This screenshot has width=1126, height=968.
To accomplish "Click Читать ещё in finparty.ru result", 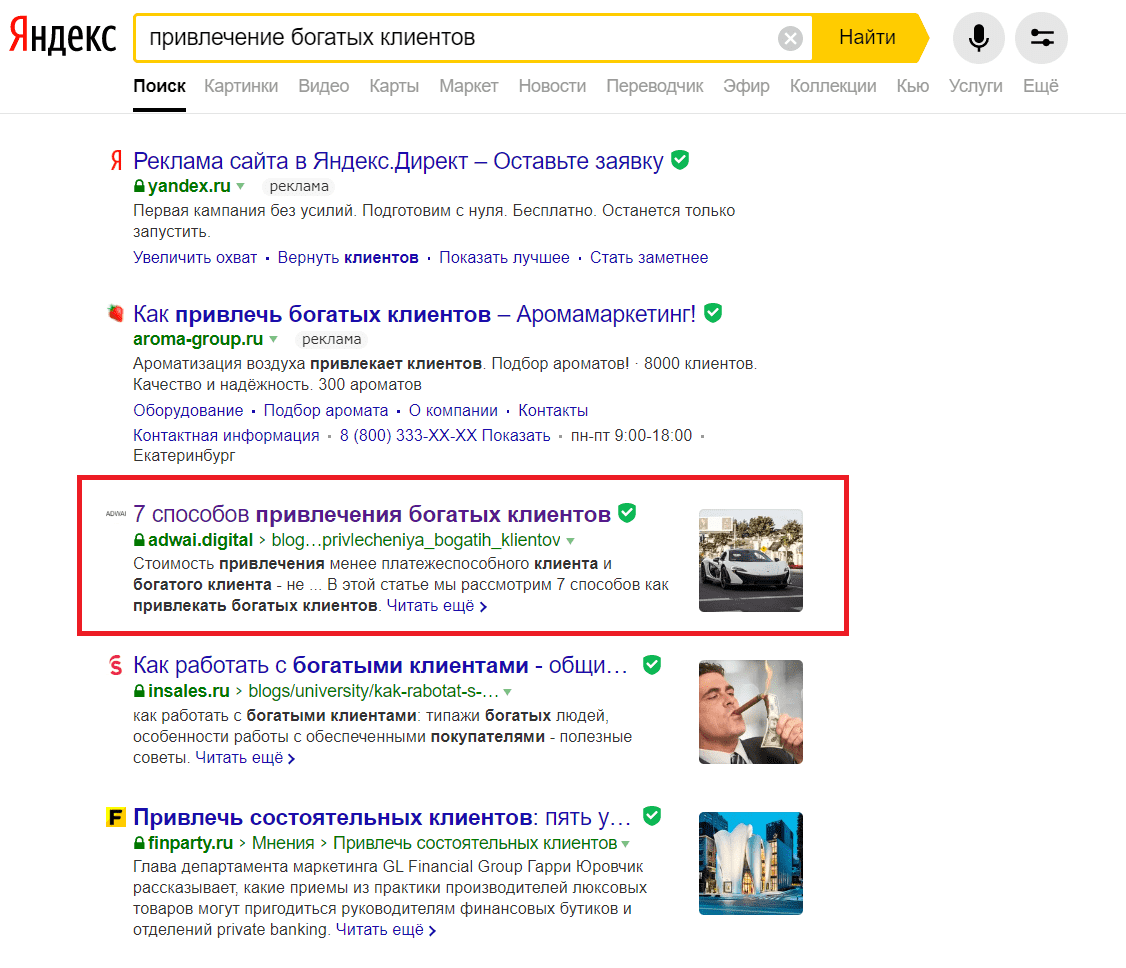I will tap(386, 929).
